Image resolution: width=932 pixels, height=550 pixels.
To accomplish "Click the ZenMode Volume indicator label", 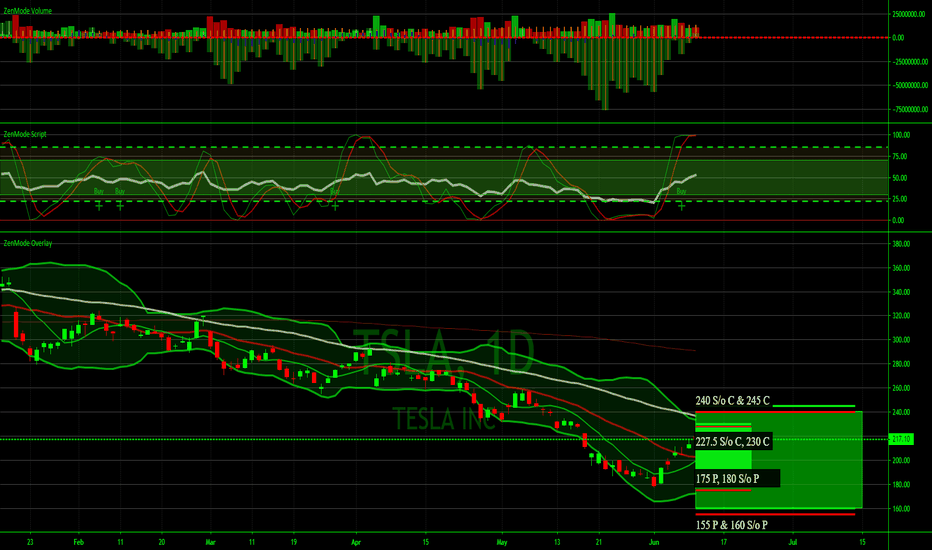I will click(x=27, y=11).
